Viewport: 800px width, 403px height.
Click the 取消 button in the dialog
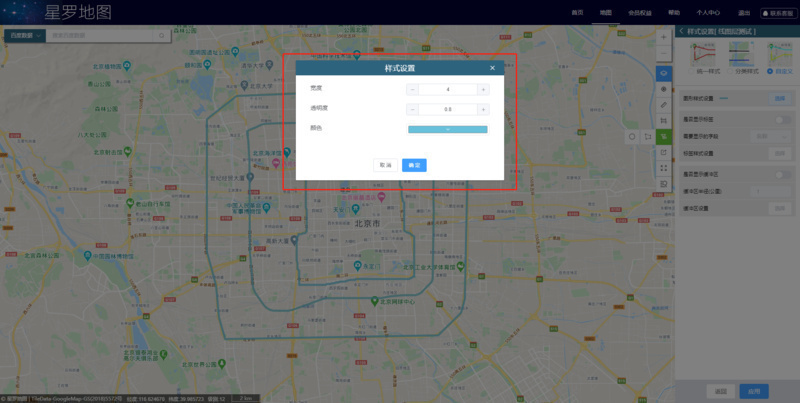pos(385,165)
